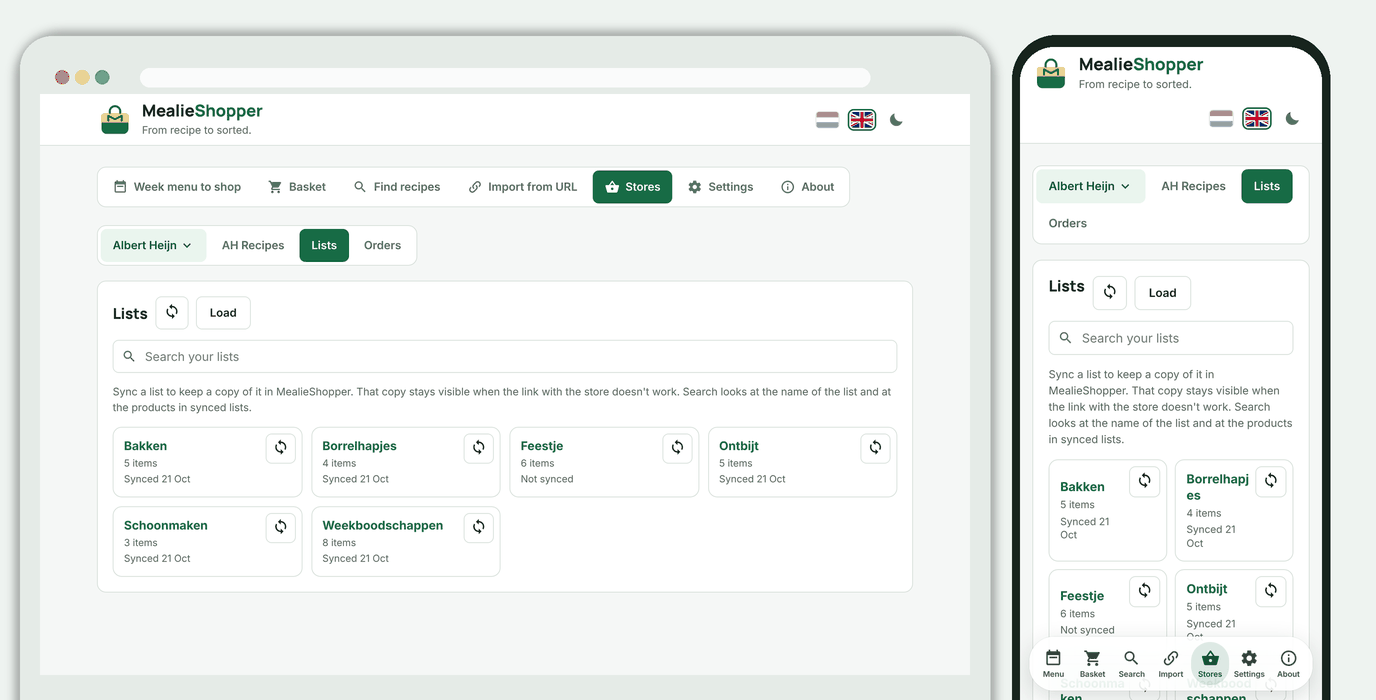
Task: Click '8 items' on the Weekboodschappen card
Action: pos(339,543)
